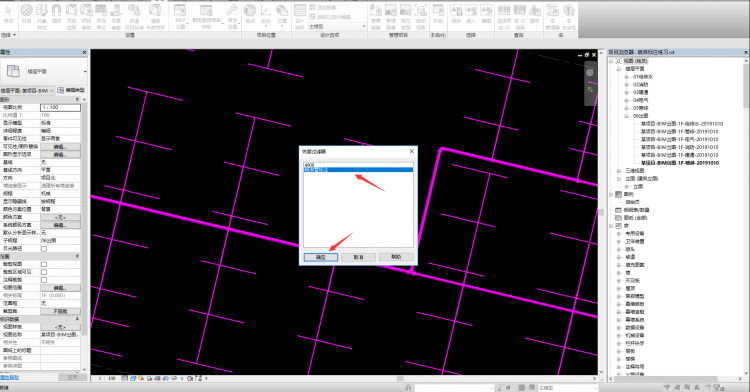Open Main Model design option dropdown
Screen dimensions: 750x392
point(337,26)
